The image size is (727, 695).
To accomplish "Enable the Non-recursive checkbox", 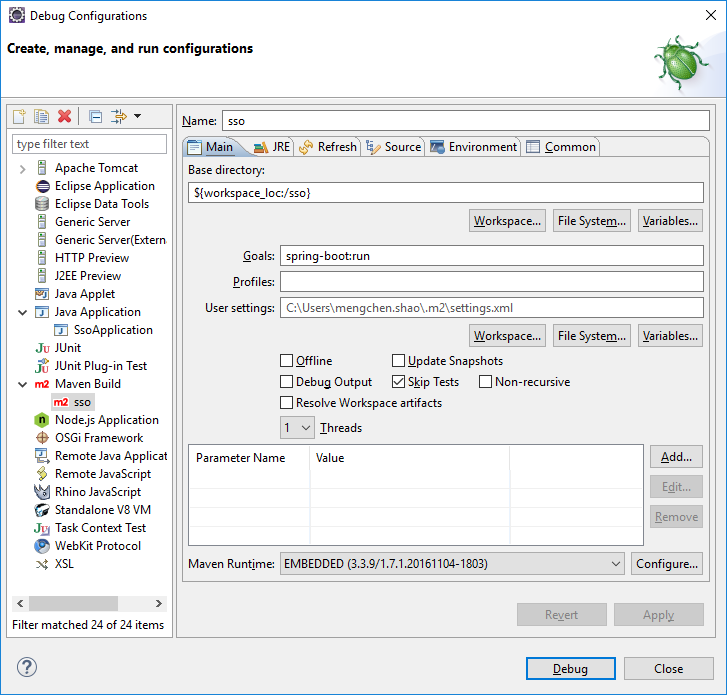I will coord(485,382).
